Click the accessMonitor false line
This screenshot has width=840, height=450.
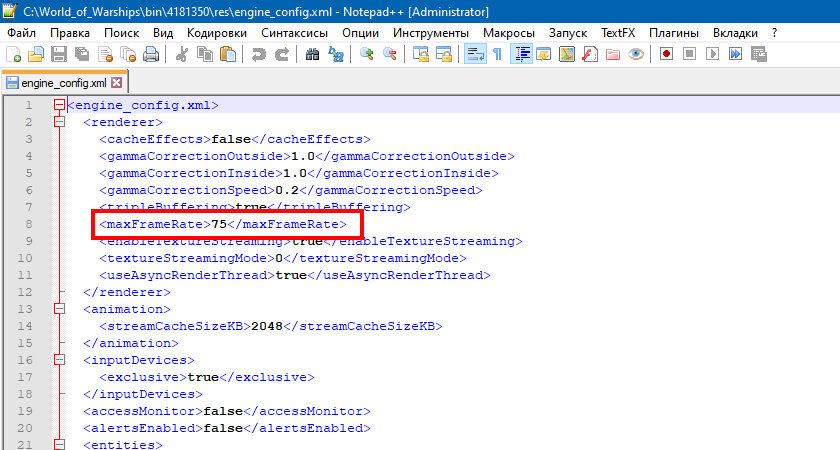click(227, 411)
